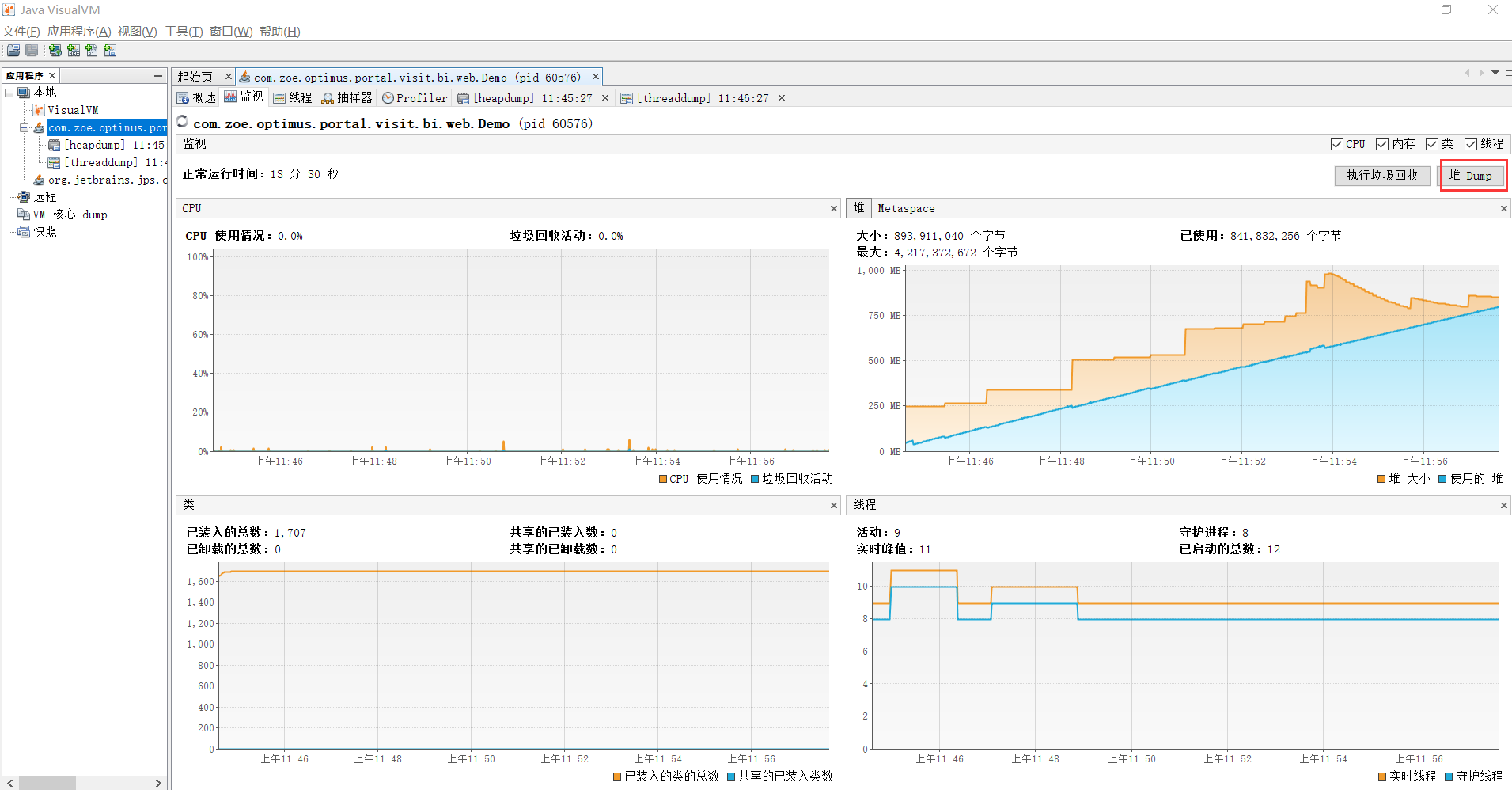1512x790 pixels.
Task: Click the orange 堆 大小 legend swatch
Action: tap(1381, 479)
